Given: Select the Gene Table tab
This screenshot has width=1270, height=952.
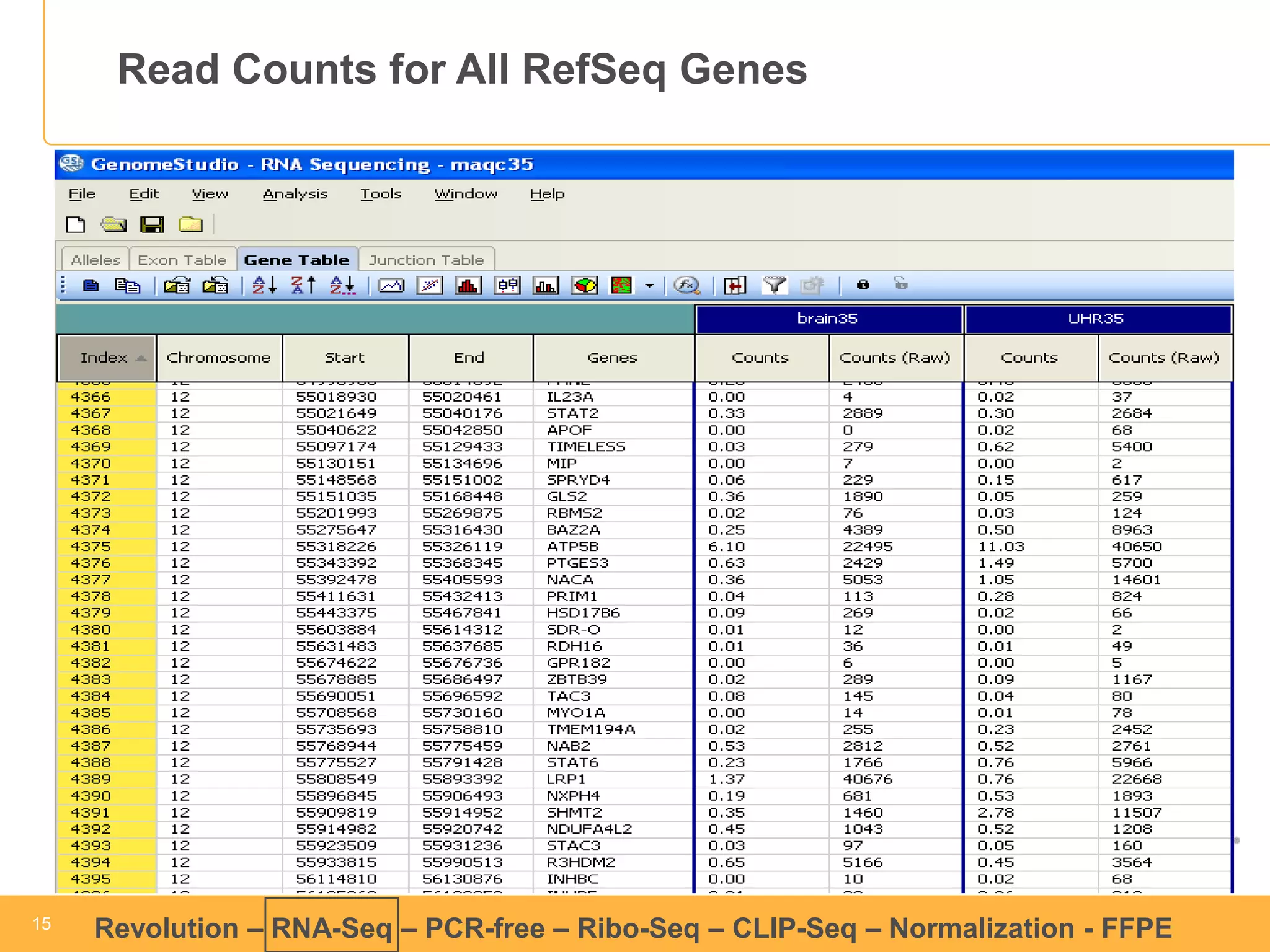Looking at the screenshot, I should [x=297, y=259].
